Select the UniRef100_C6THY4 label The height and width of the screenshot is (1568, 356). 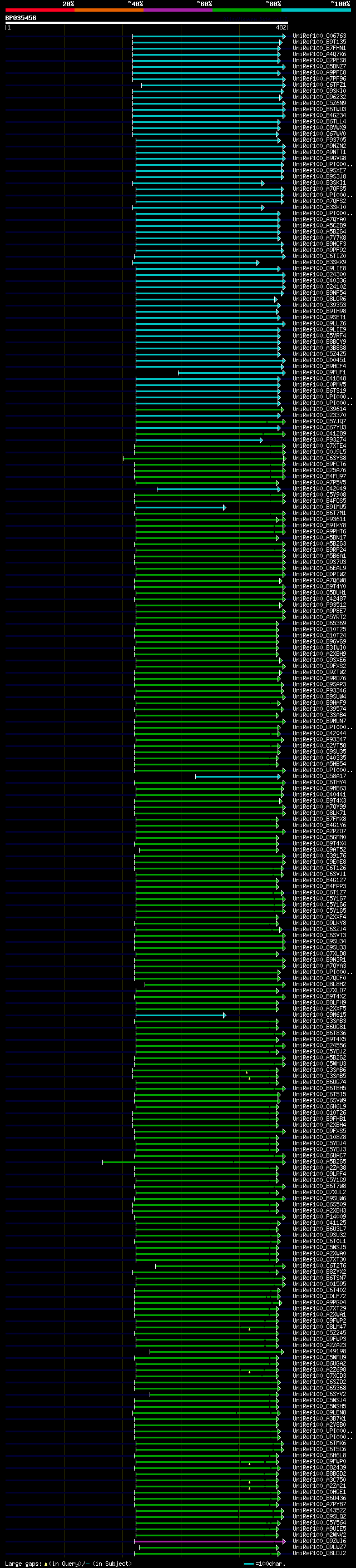coord(319,782)
